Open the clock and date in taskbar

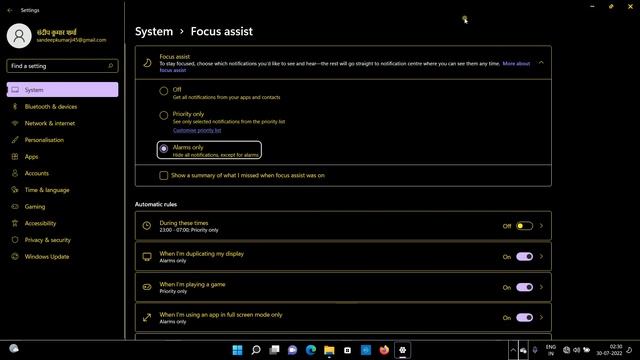point(609,350)
